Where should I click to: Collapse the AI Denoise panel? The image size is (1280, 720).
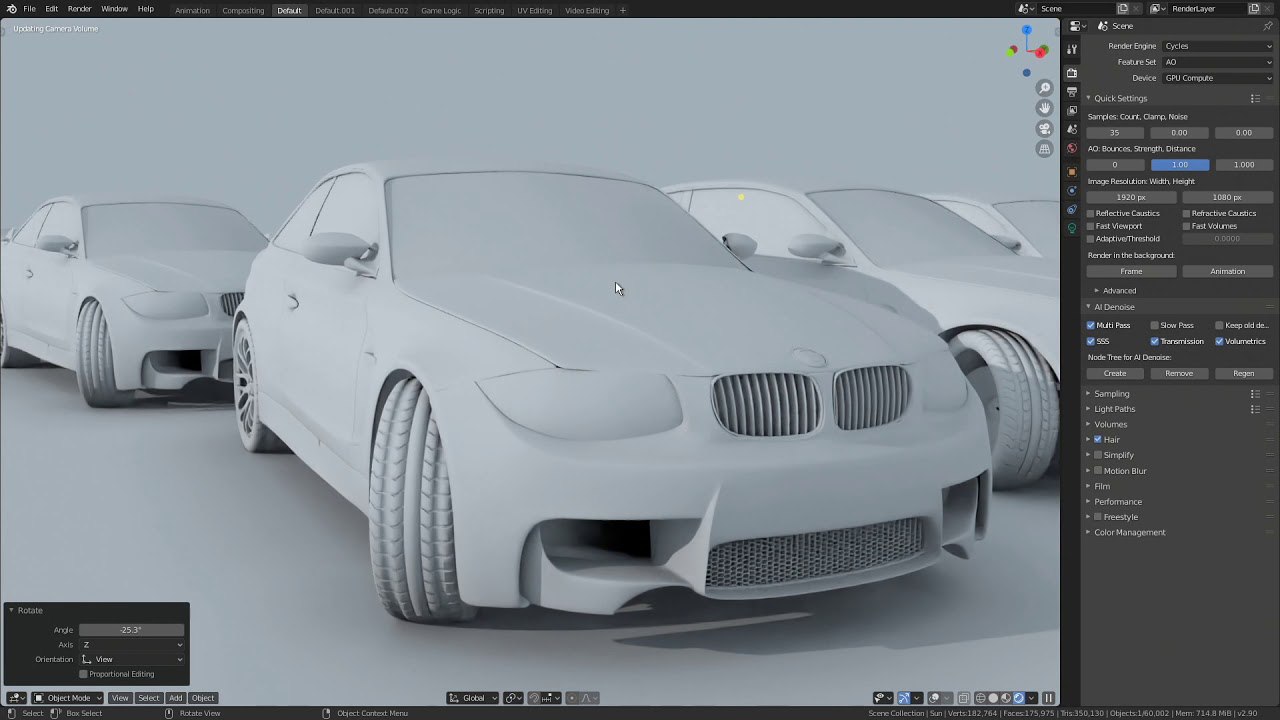pos(1113,307)
